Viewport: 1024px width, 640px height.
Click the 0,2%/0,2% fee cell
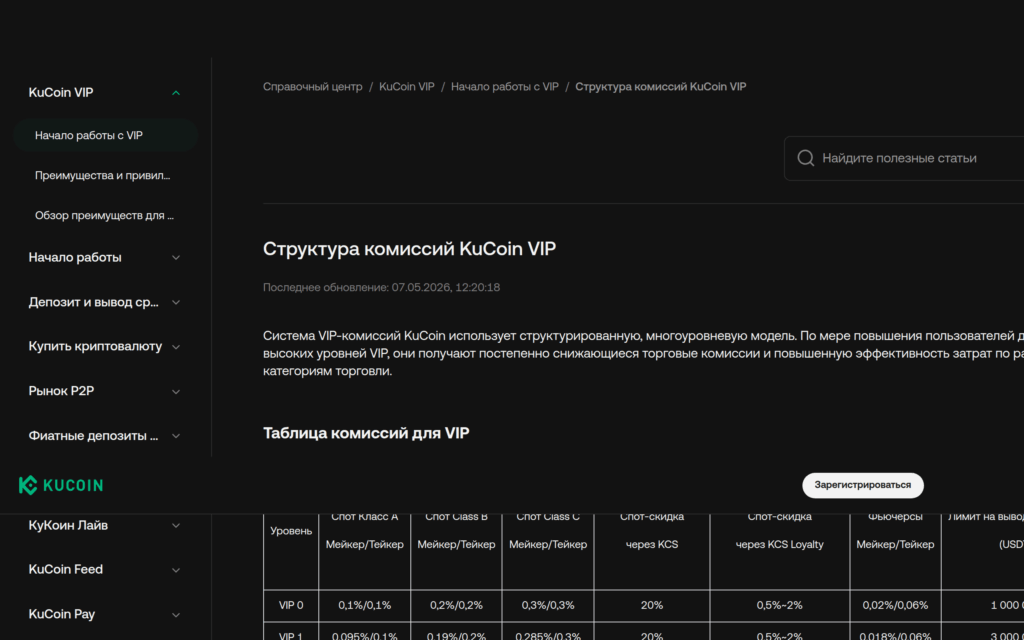[x=456, y=605]
